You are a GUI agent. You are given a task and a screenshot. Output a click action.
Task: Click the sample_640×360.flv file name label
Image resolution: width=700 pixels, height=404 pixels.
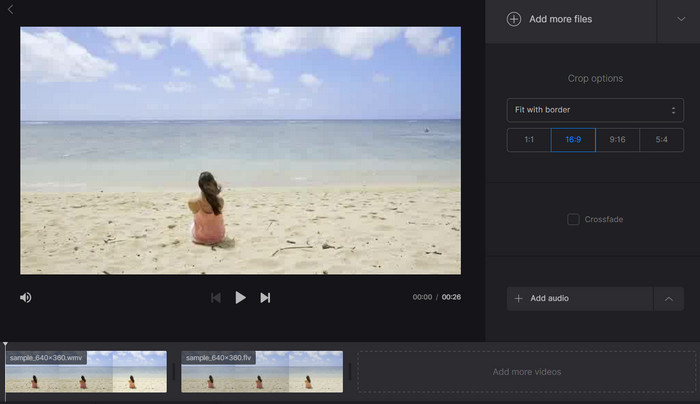pyautogui.click(x=218, y=358)
